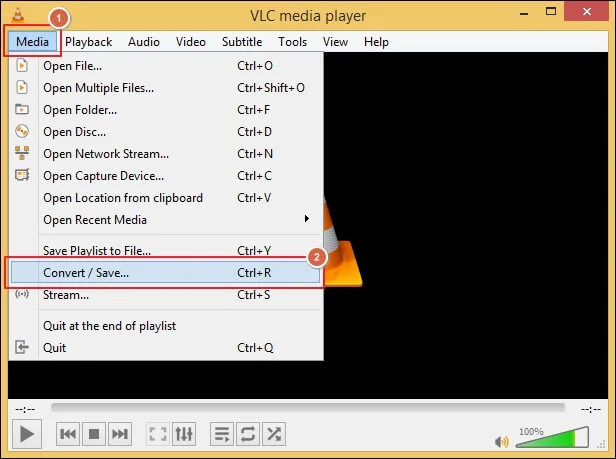
Task: Click the elapsed time label
Action: coord(25,409)
